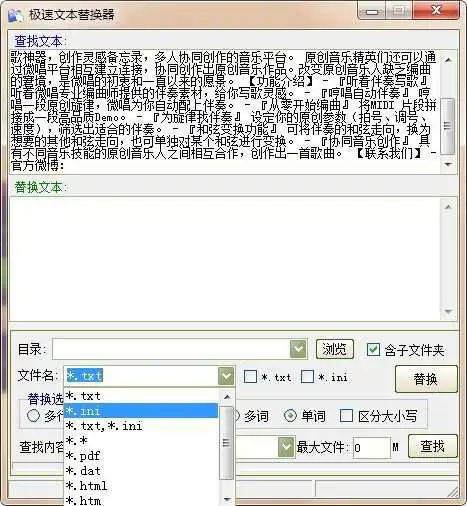Select *.htm from the dropdown list

point(141,500)
